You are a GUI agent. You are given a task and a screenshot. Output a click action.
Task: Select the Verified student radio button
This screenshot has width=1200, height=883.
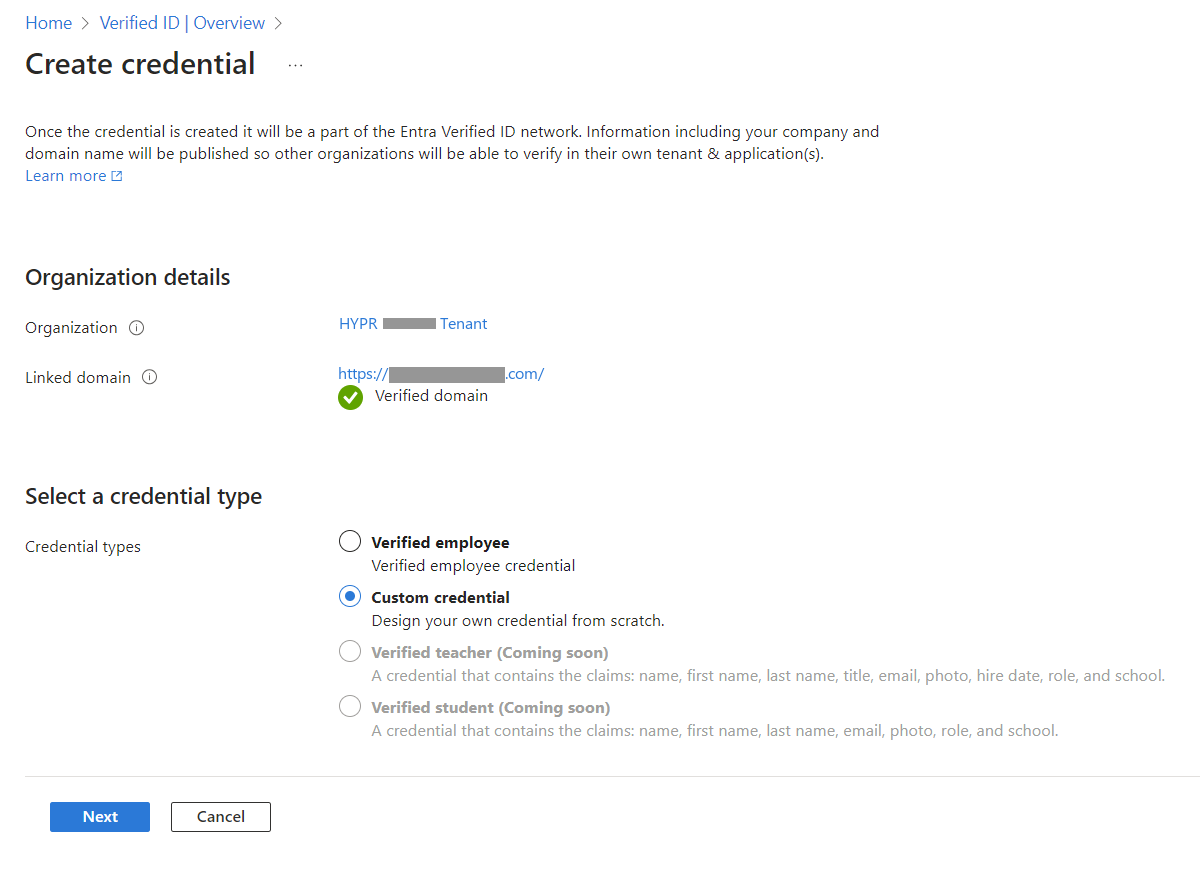pyautogui.click(x=350, y=707)
